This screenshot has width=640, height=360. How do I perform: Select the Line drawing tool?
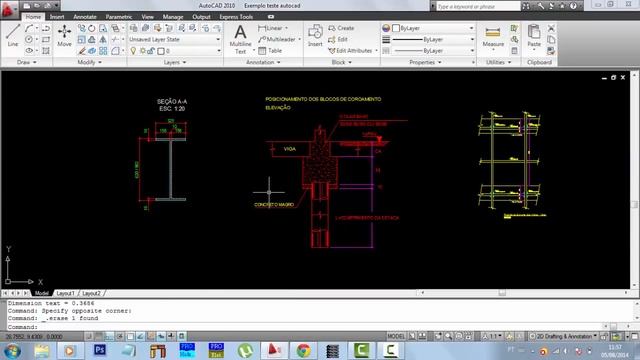(13, 35)
